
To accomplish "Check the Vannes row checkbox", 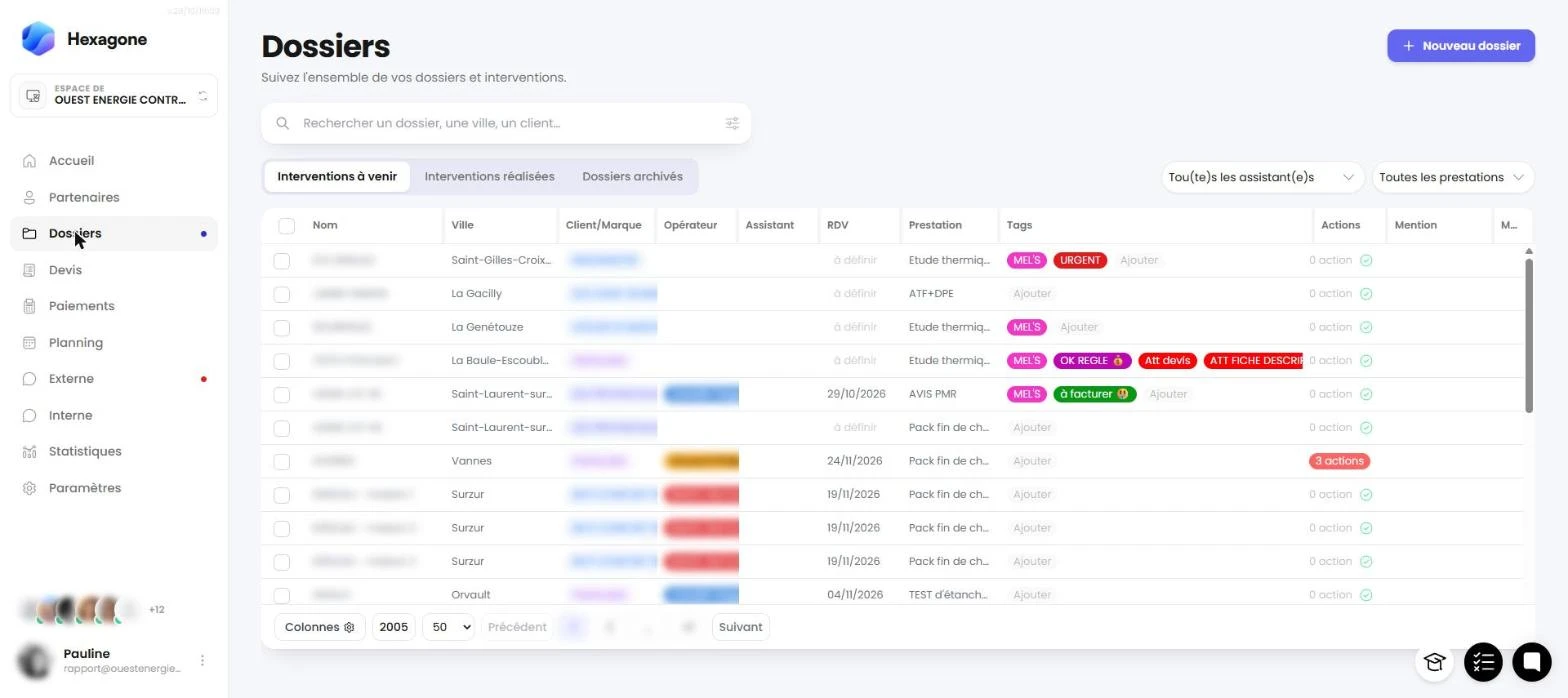I will click(282, 462).
